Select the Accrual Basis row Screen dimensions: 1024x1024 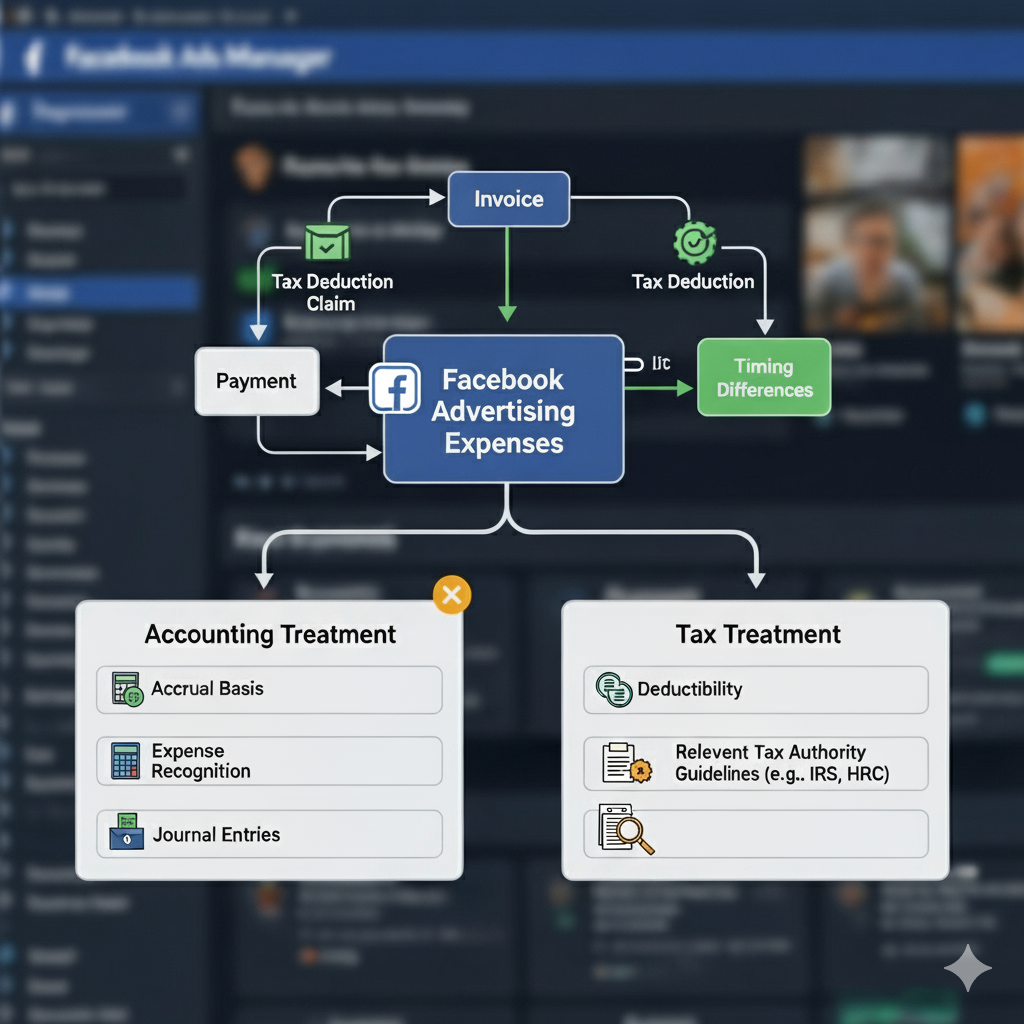point(269,690)
